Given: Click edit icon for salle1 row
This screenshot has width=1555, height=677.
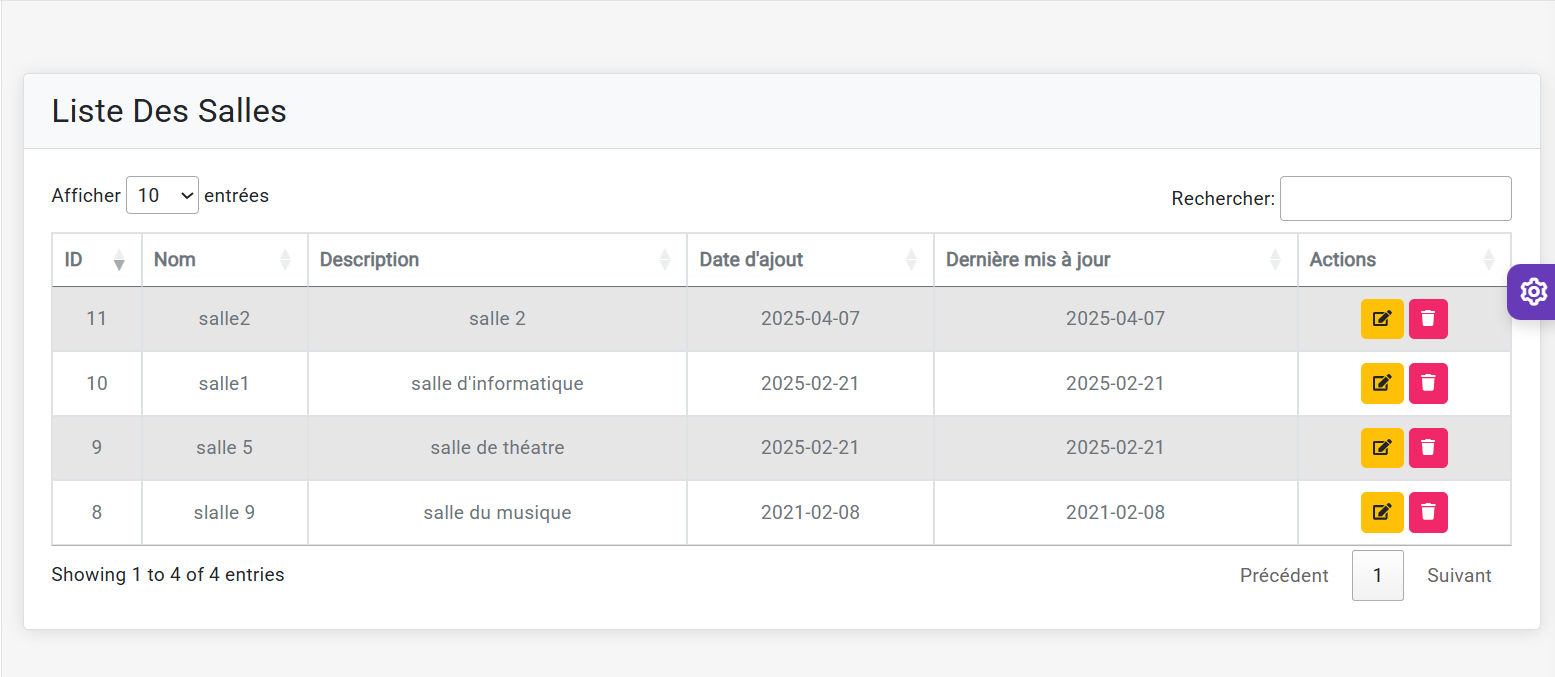Looking at the screenshot, I should click(x=1381, y=383).
